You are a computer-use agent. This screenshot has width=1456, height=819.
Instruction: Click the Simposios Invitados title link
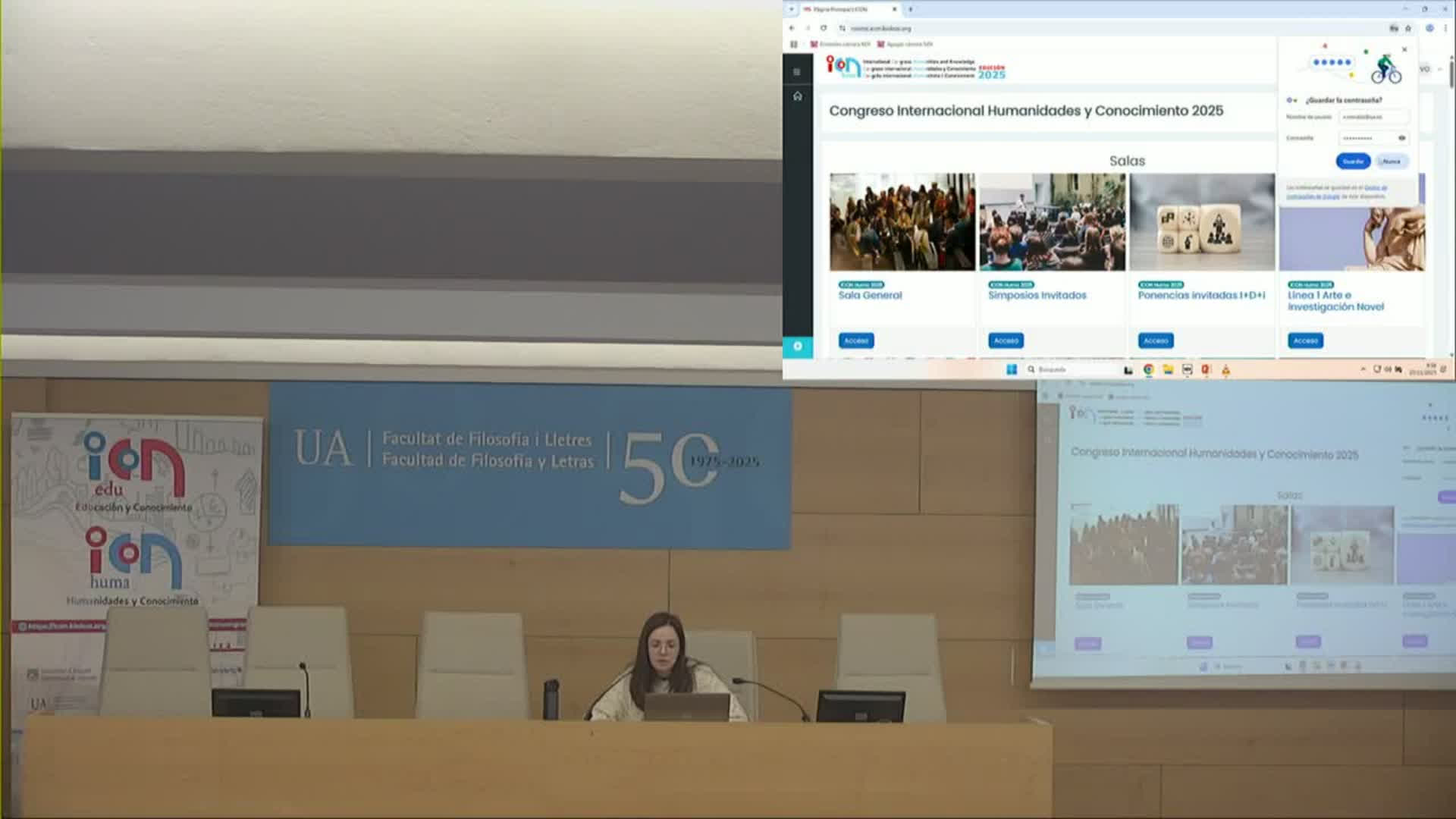(1037, 295)
